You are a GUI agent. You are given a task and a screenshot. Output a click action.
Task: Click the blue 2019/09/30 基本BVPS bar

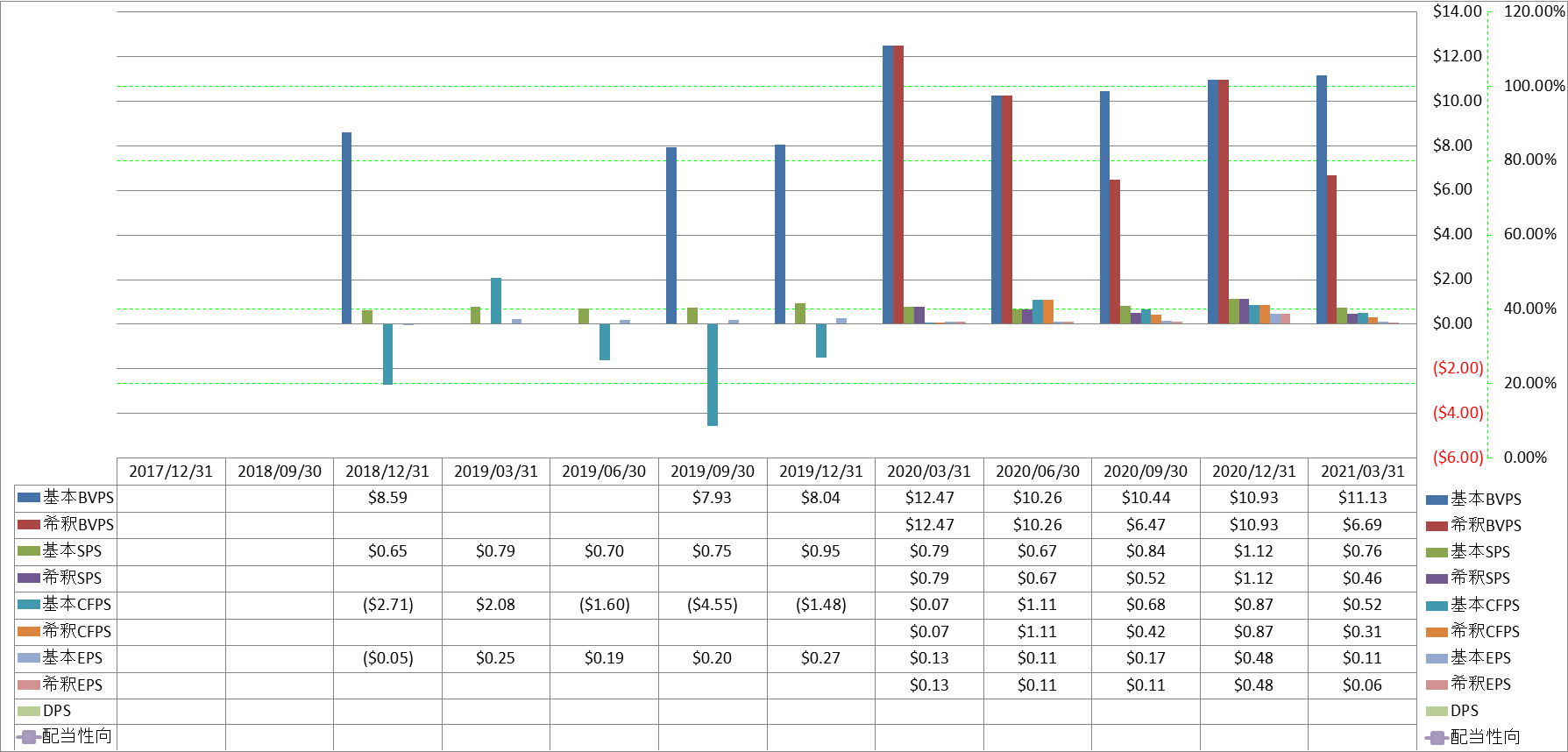pos(671,236)
